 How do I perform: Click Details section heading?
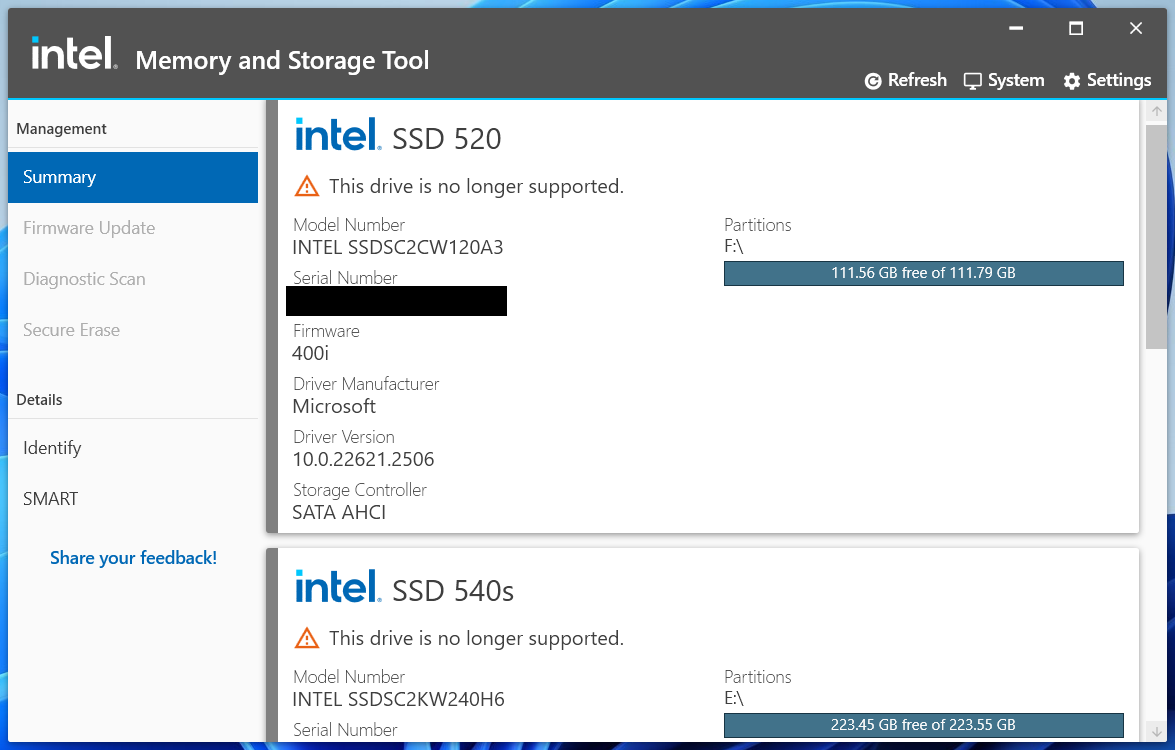(x=39, y=400)
